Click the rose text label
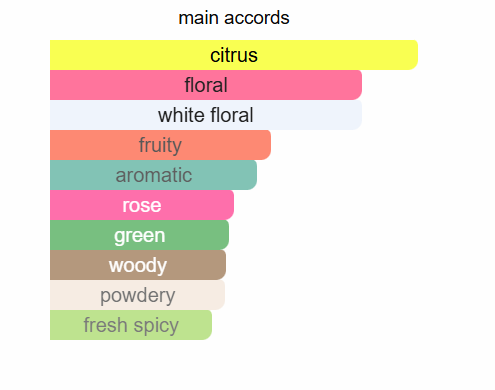495x390 pixels. tap(142, 206)
